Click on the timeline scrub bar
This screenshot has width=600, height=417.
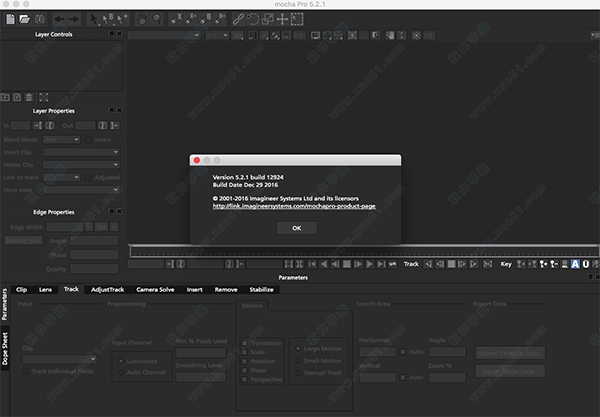(x=364, y=252)
